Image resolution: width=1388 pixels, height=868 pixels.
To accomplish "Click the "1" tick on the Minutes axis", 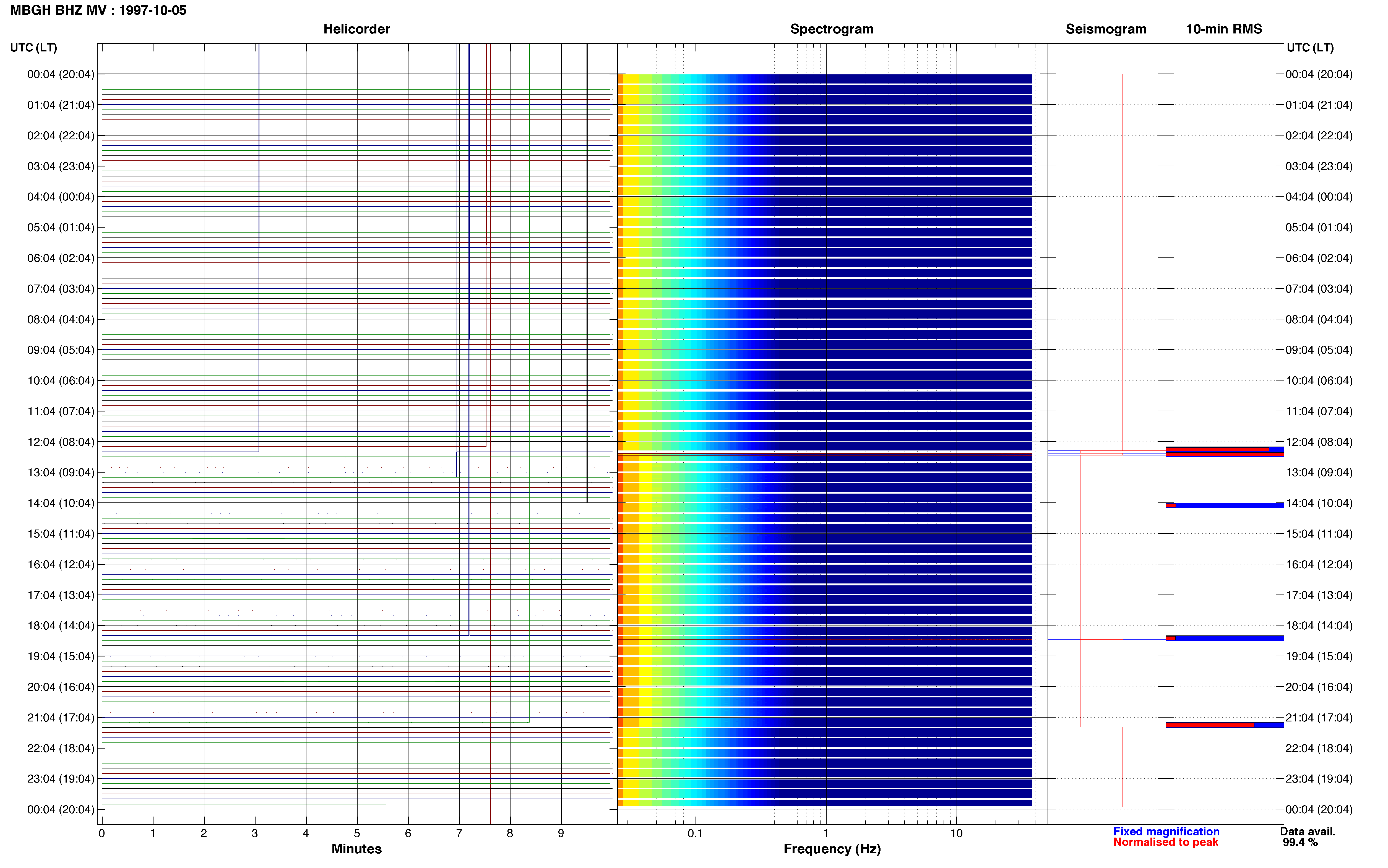I will tap(153, 833).
